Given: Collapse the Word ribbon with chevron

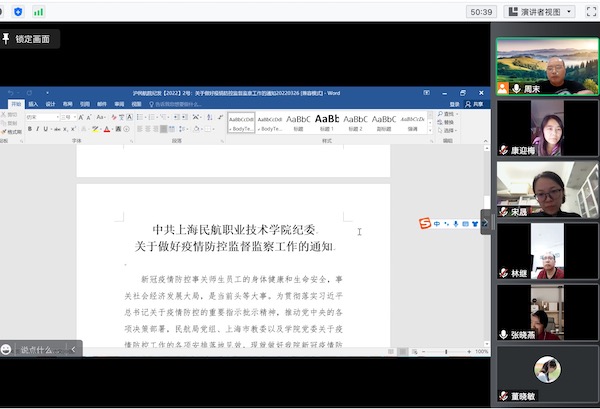Looking at the screenshot, I should (x=486, y=141).
